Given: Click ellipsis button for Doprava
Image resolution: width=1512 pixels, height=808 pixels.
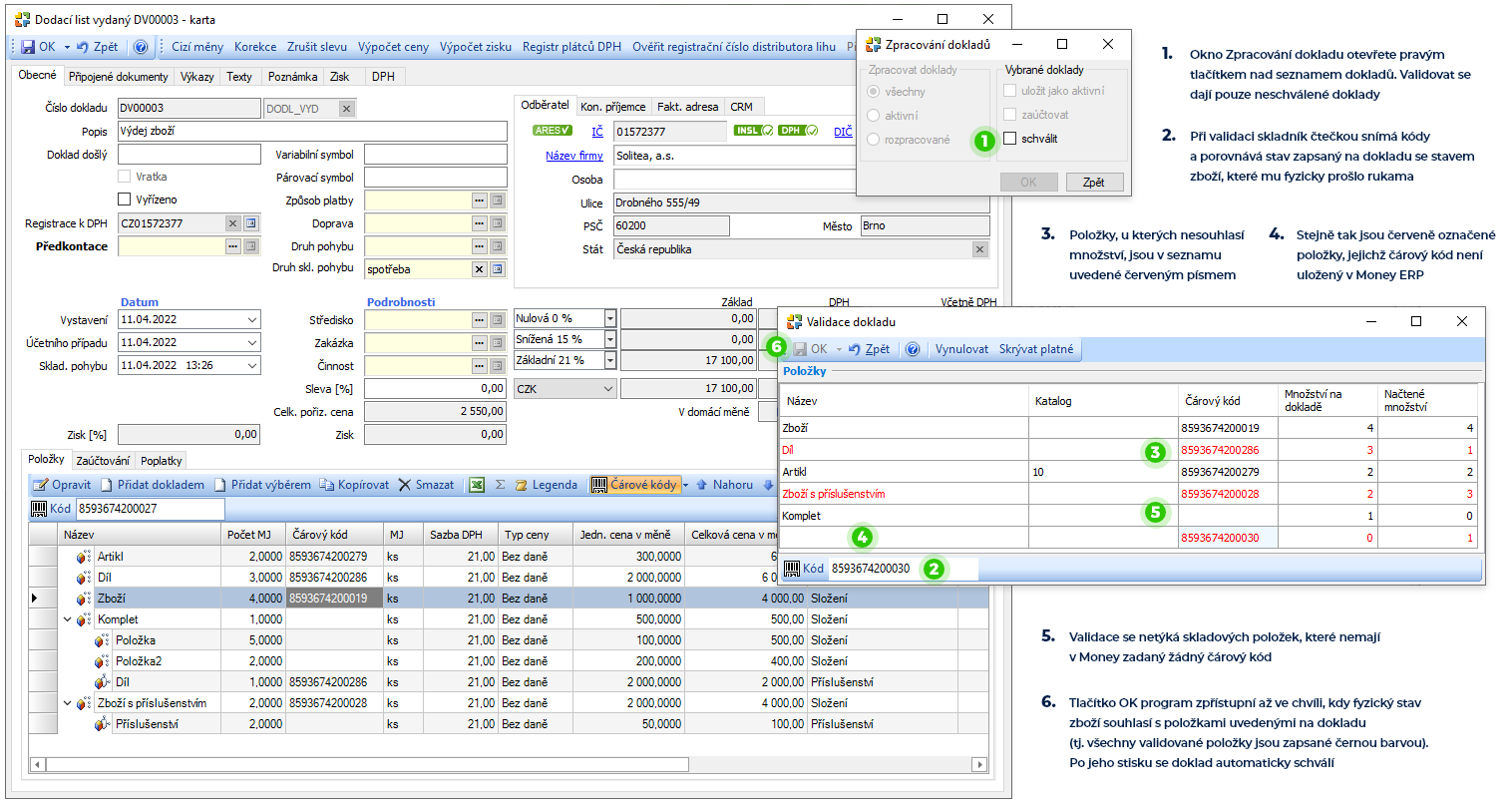Looking at the screenshot, I should (x=479, y=223).
